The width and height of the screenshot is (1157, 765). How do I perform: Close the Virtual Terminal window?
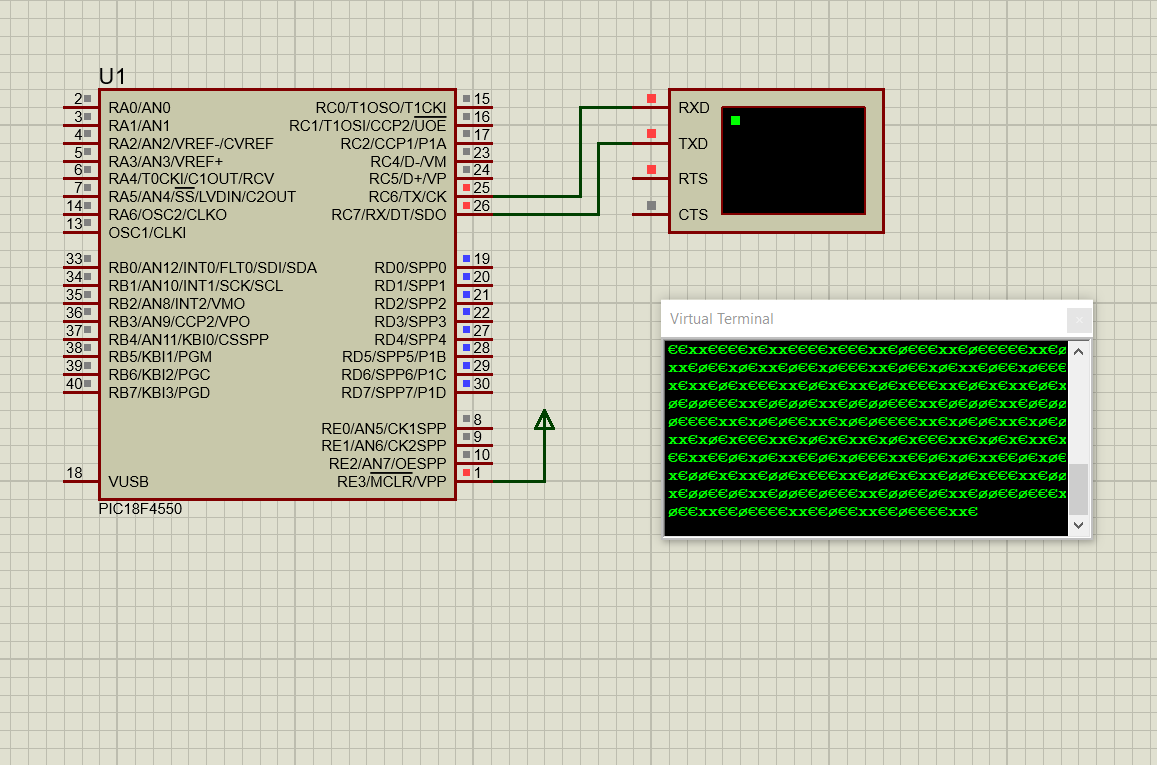(x=1079, y=319)
